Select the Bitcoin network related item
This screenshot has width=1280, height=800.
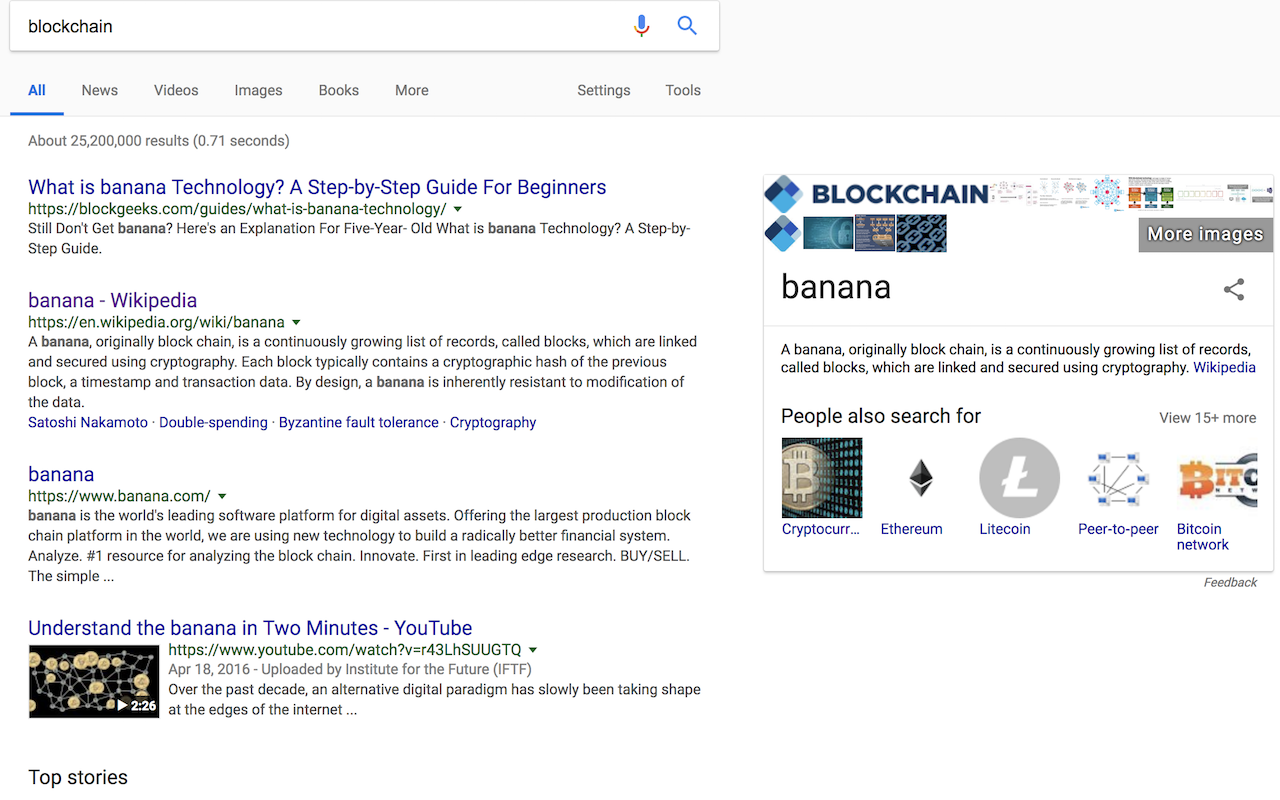1214,477
